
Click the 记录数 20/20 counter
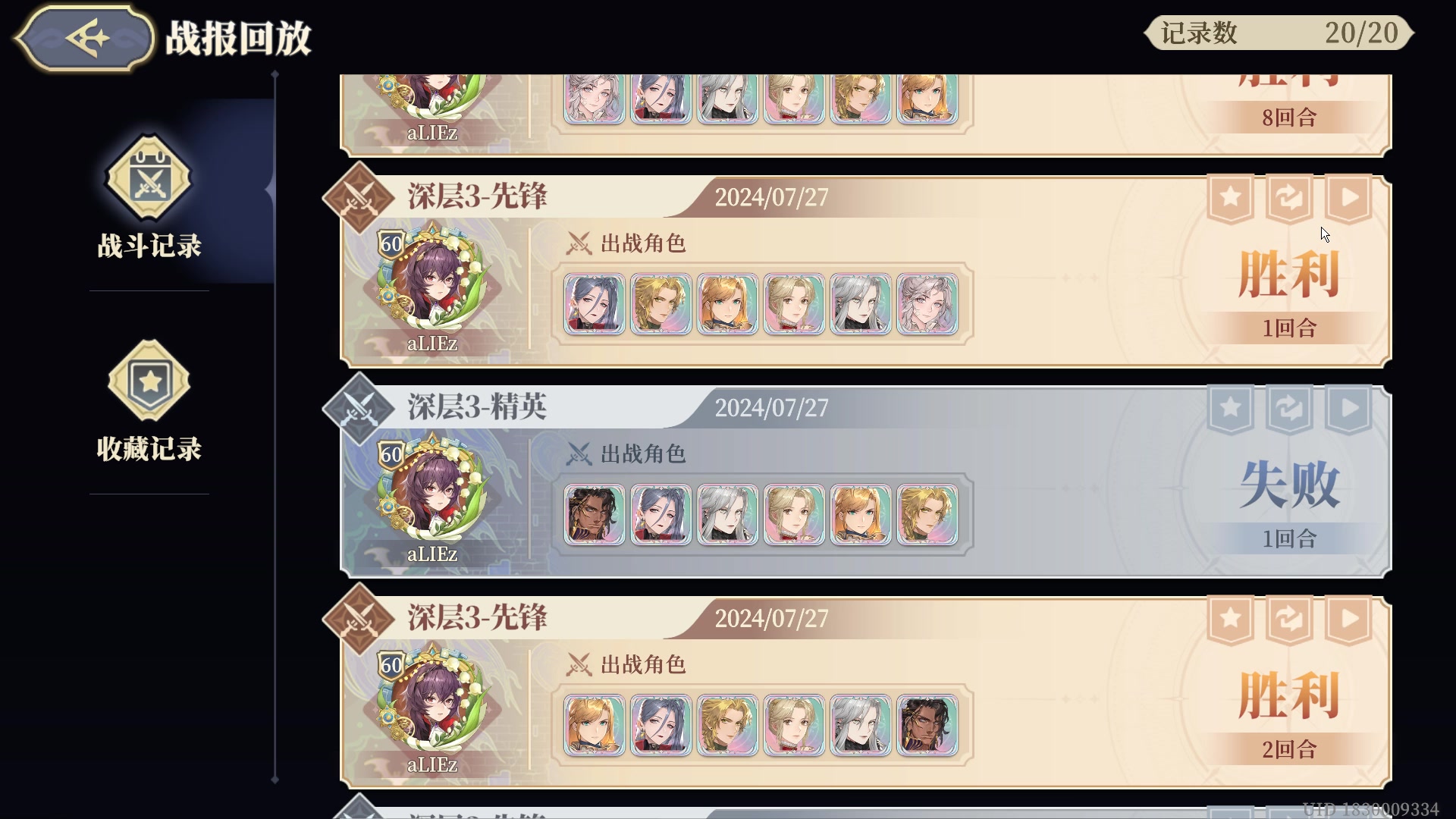1279,33
